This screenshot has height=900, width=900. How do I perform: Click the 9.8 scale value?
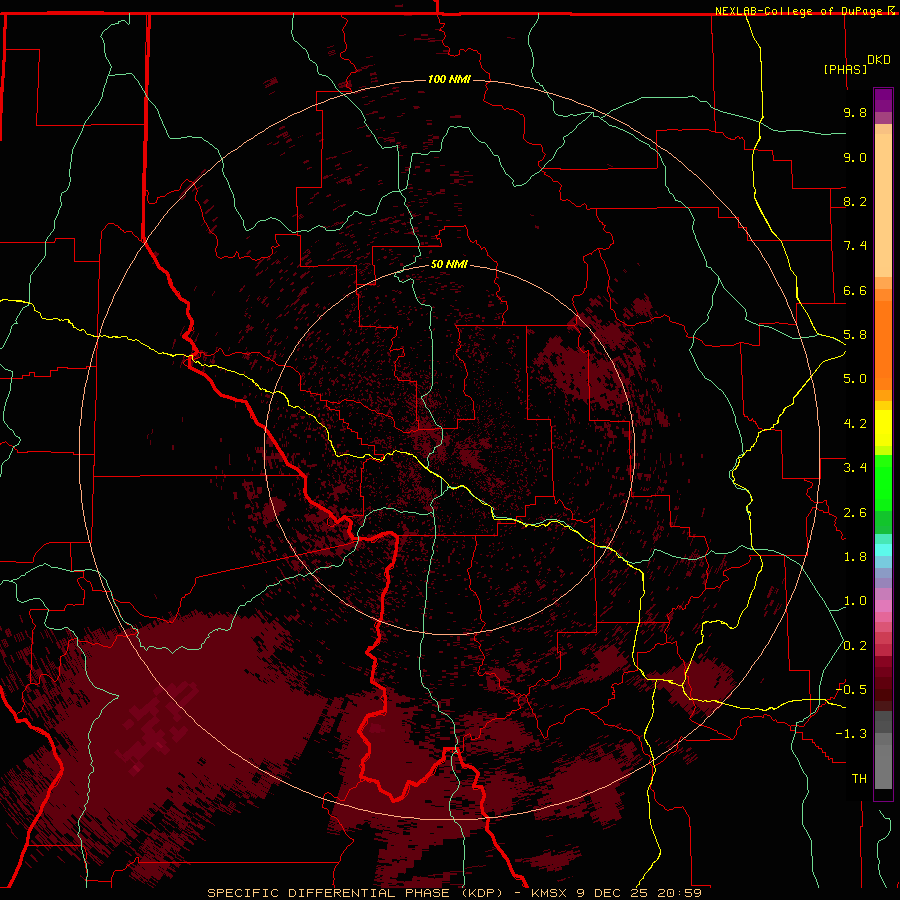pos(855,112)
